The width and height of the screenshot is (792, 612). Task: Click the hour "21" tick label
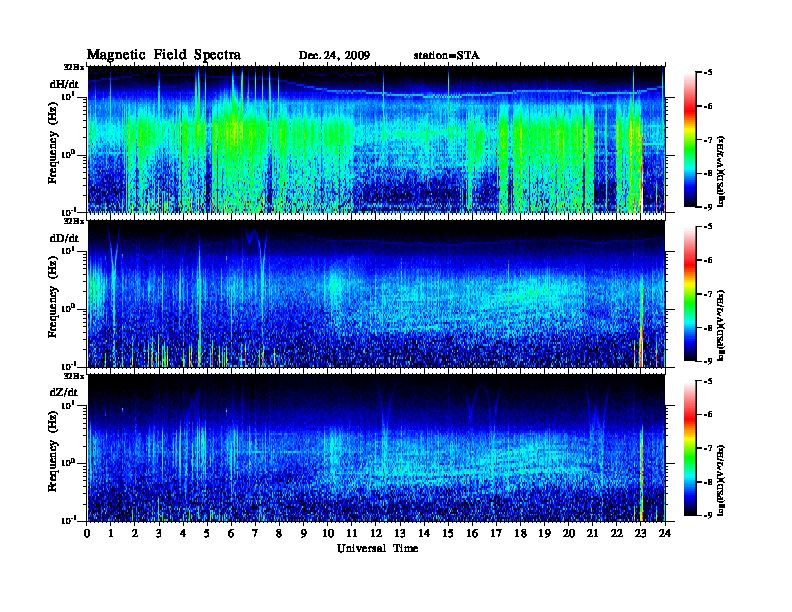(x=593, y=534)
